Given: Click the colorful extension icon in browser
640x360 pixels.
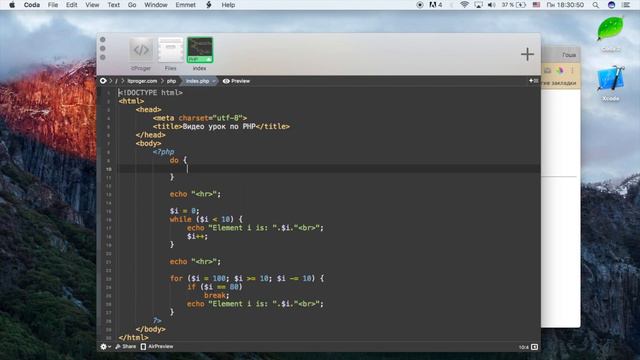Looking at the screenshot, I should [x=560, y=71].
